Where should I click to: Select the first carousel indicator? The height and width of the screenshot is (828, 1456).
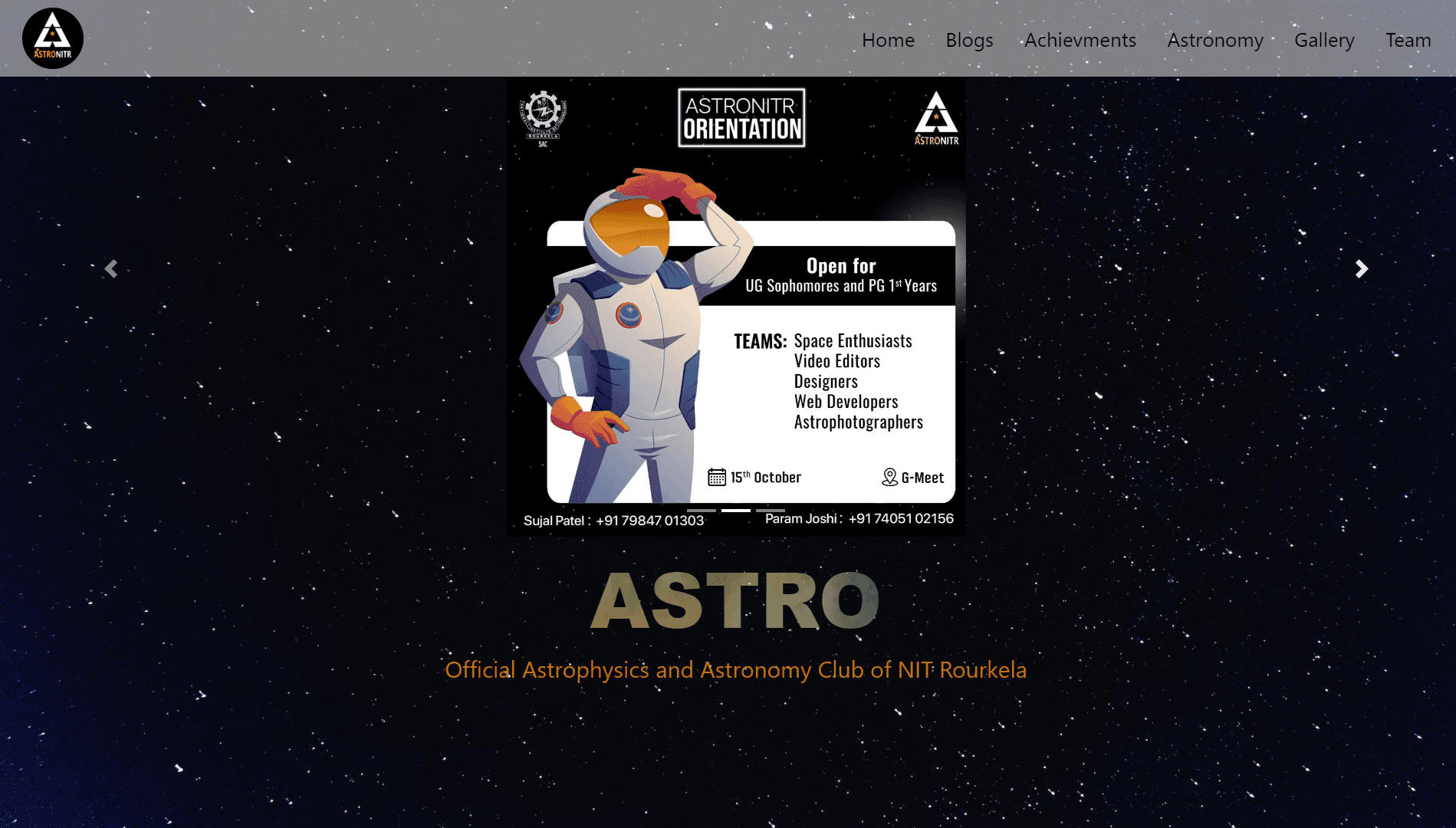tap(702, 510)
